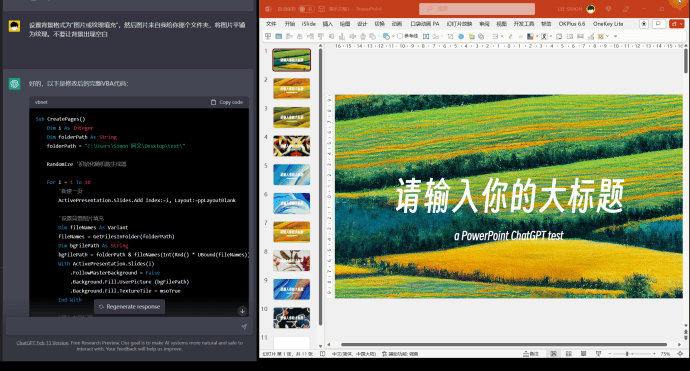This screenshot has height=371, width=690.
Task: Click Regenerate response button
Action: [129, 307]
